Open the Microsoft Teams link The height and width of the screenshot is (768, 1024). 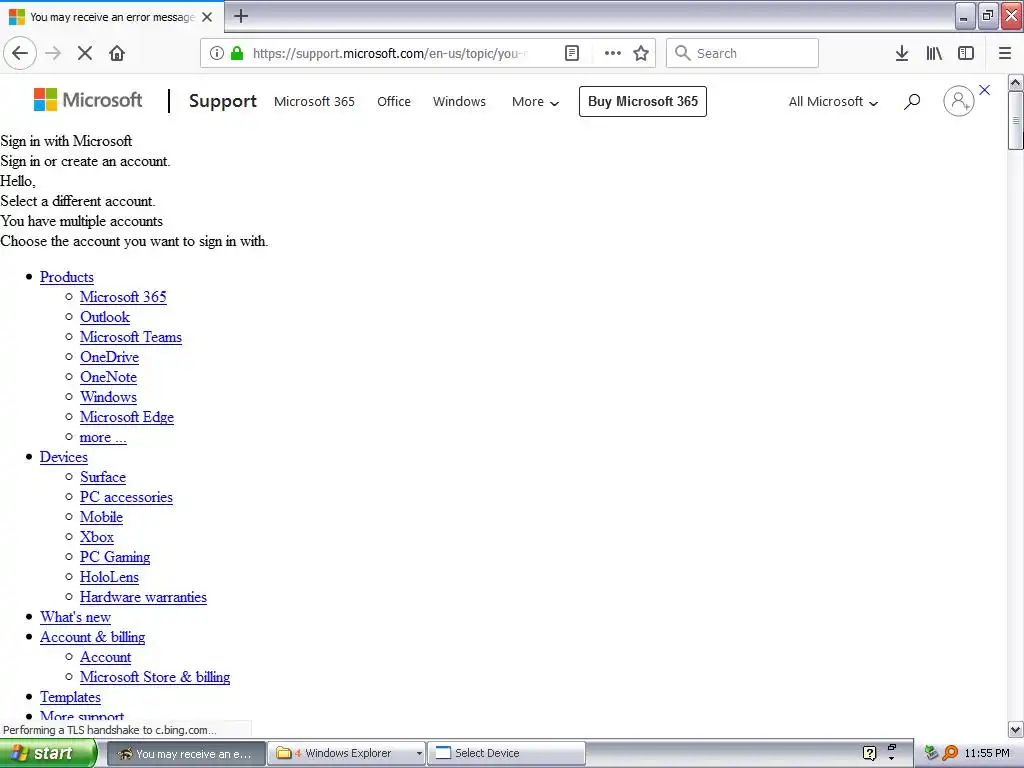131,337
